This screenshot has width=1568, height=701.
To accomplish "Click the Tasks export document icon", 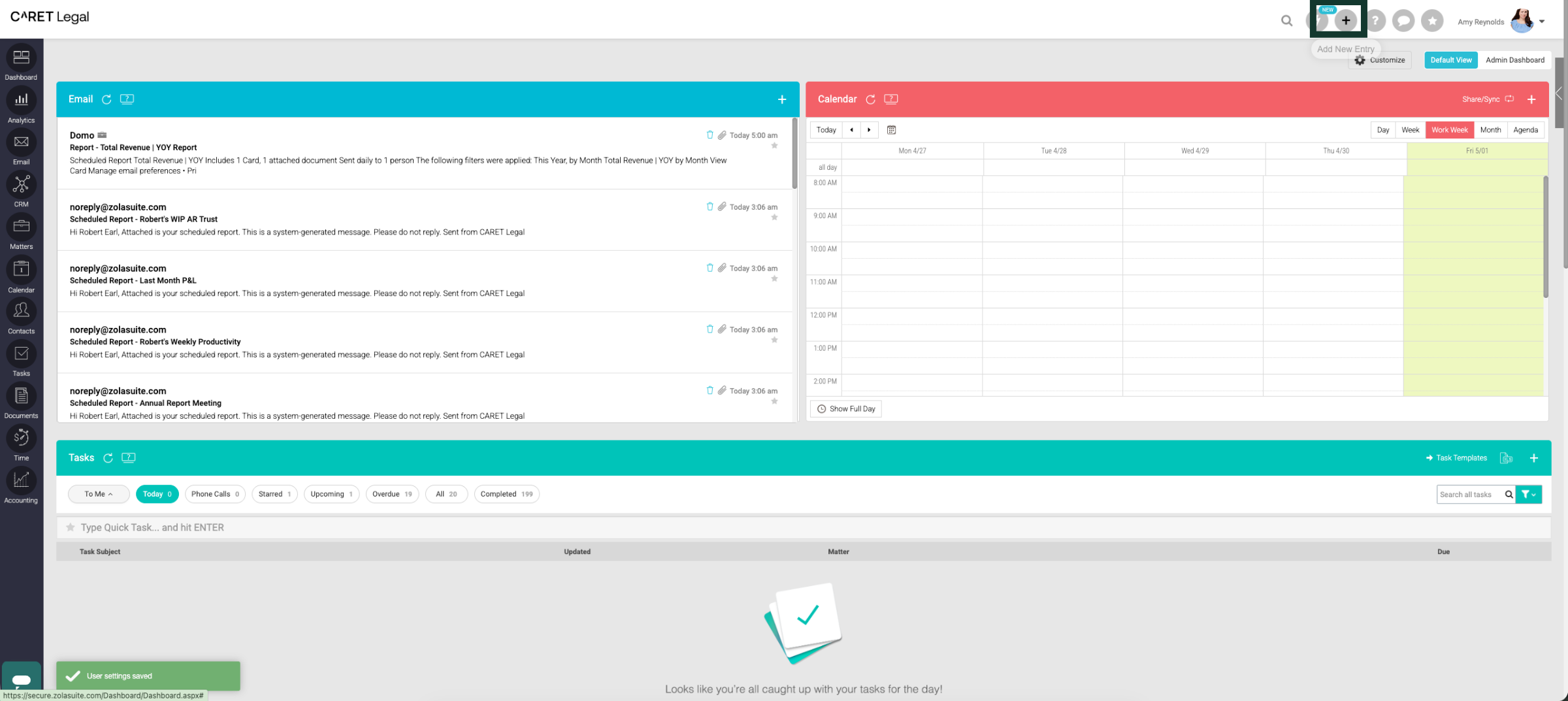I will coord(1506,458).
